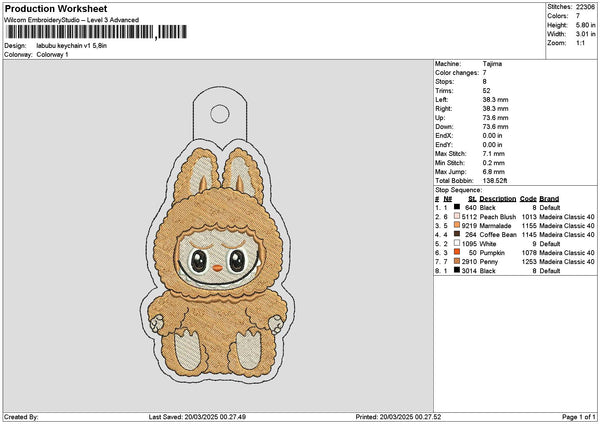Click the 'Stop Sequence:' heading
The width and height of the screenshot is (600, 424).
[x=458, y=190]
